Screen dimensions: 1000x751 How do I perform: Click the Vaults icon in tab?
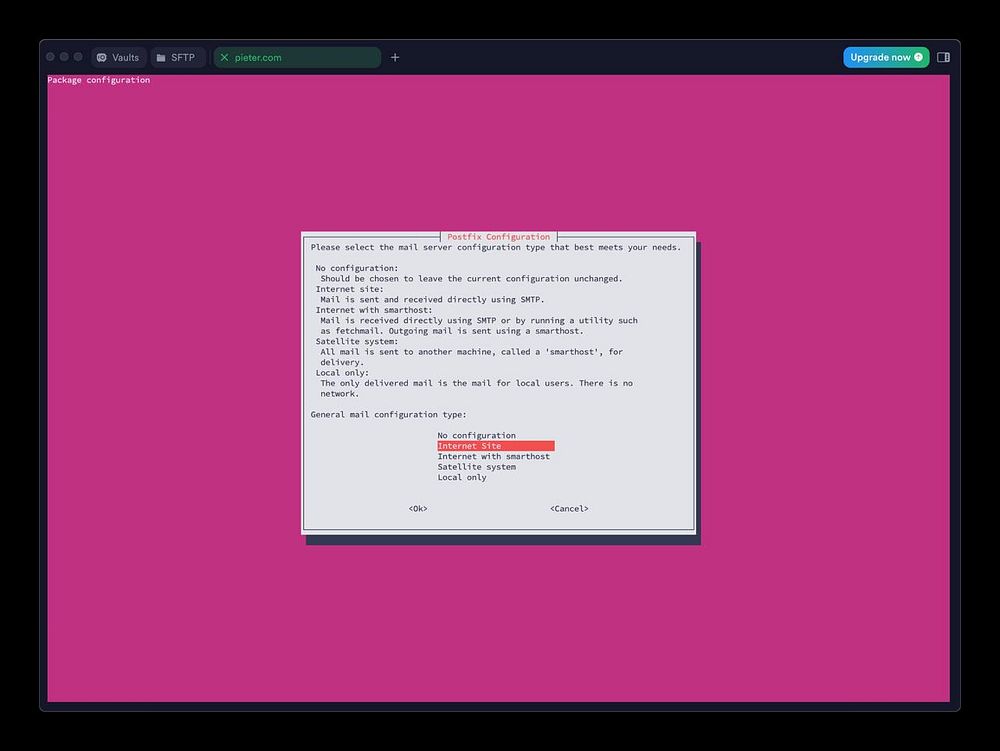101,57
